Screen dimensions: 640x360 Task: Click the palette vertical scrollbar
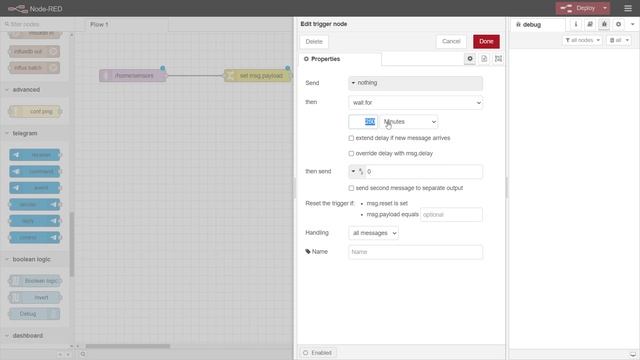pyautogui.click(x=72, y=244)
